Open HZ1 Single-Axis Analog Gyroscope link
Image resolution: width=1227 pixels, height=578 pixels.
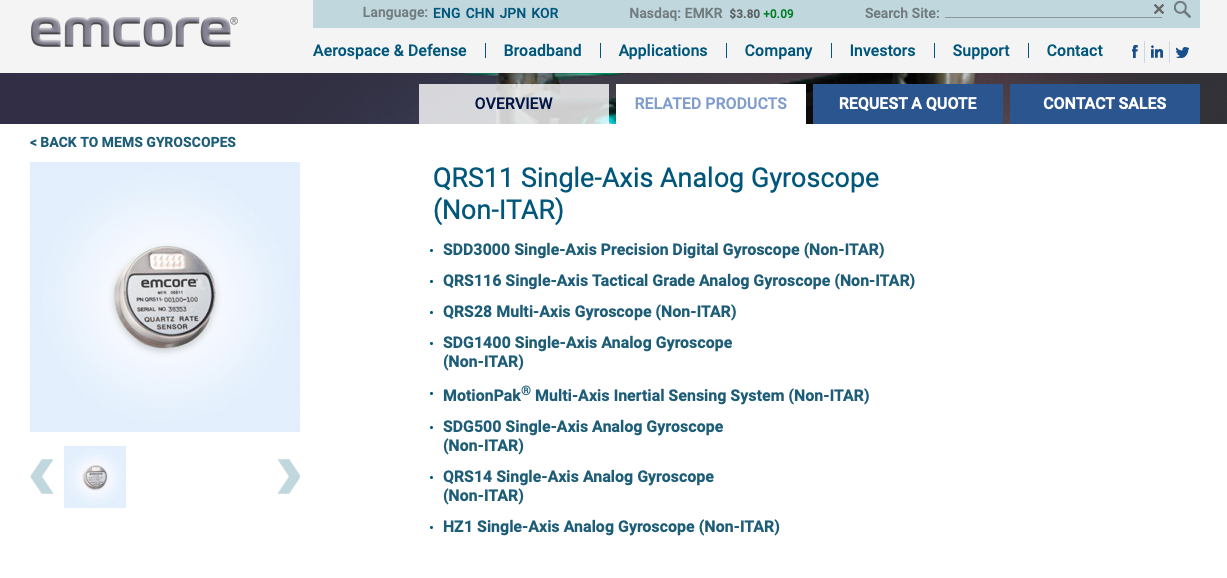click(611, 527)
